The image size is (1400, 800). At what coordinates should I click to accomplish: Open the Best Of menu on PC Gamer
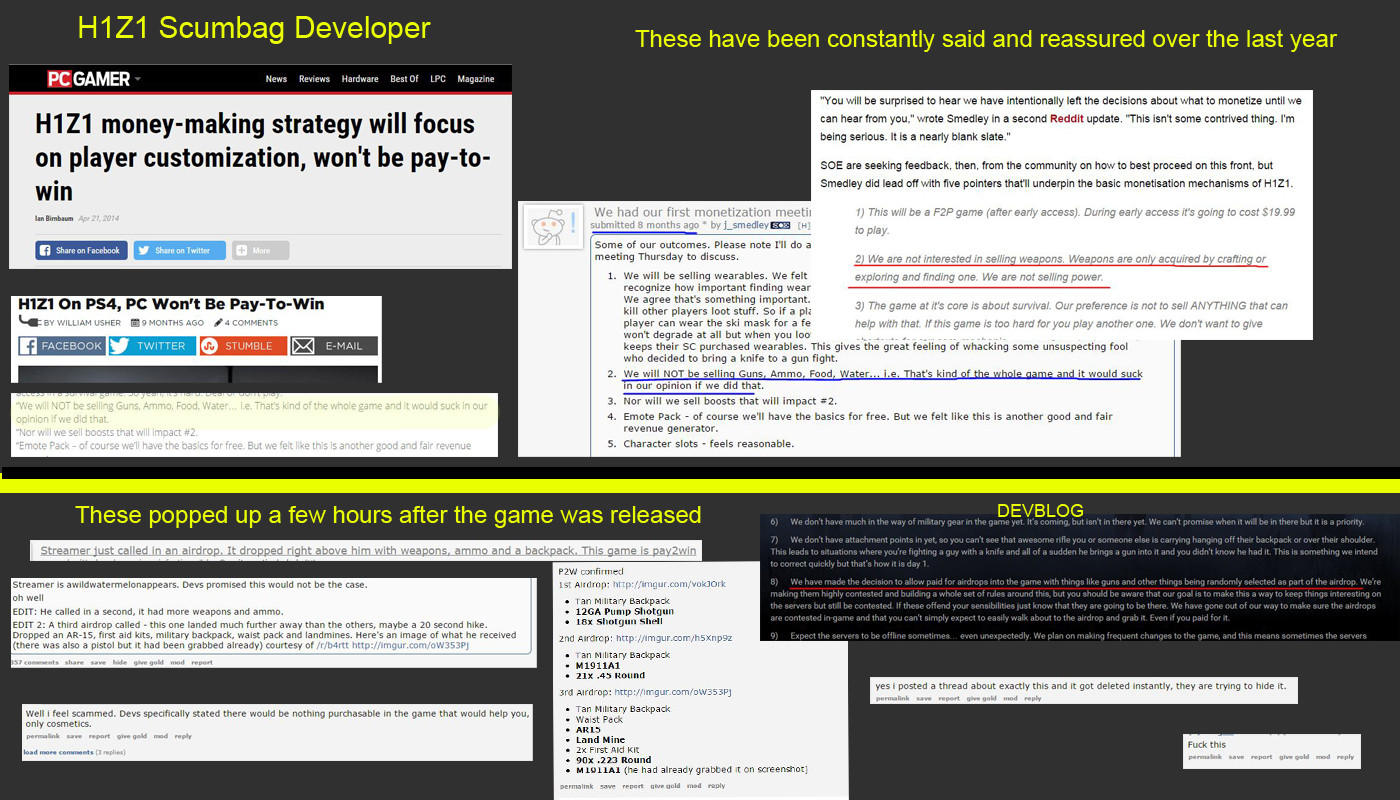pyautogui.click(x=404, y=79)
